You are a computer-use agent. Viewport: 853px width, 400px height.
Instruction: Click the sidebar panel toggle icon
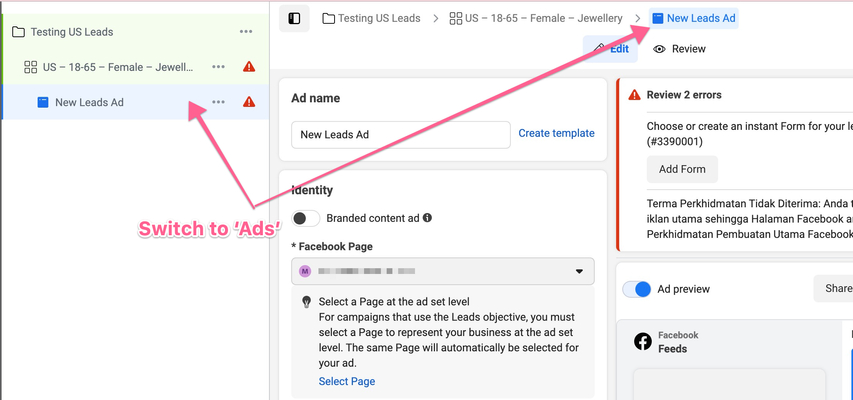pos(294,18)
